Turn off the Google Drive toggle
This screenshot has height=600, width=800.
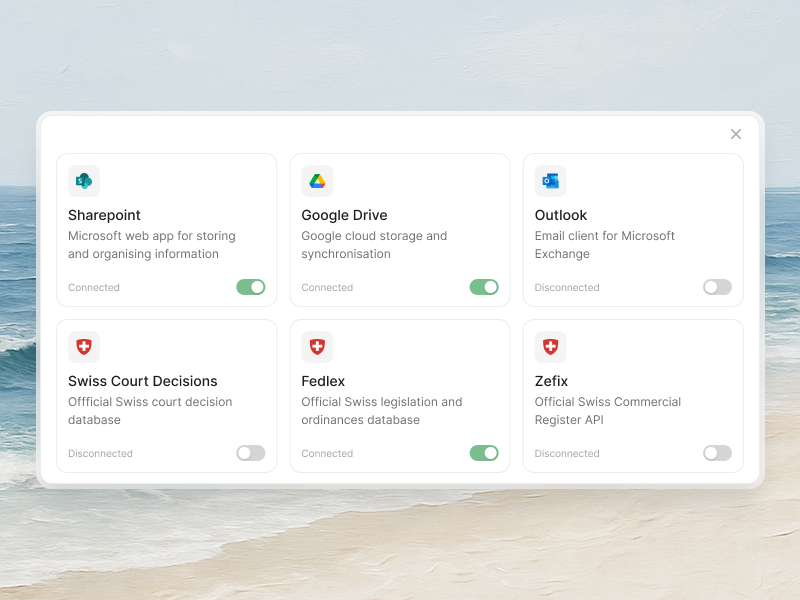(484, 287)
